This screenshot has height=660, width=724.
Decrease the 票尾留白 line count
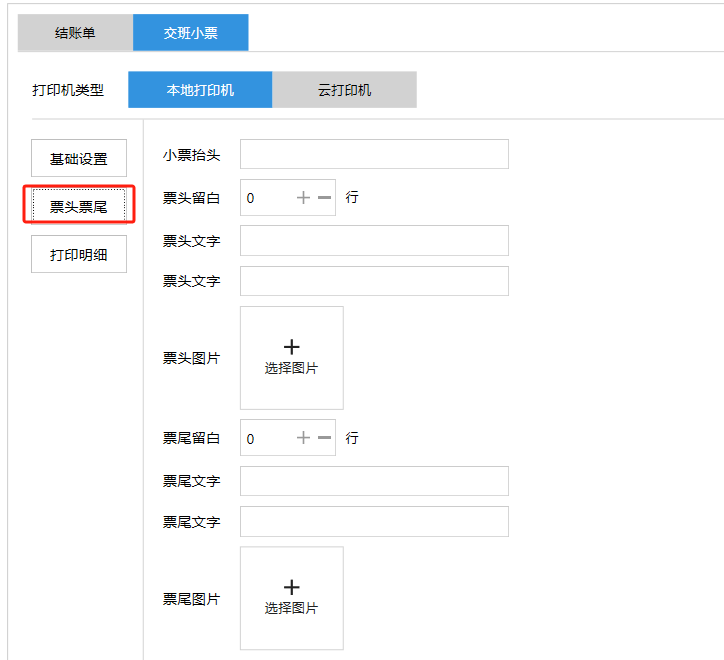324,438
